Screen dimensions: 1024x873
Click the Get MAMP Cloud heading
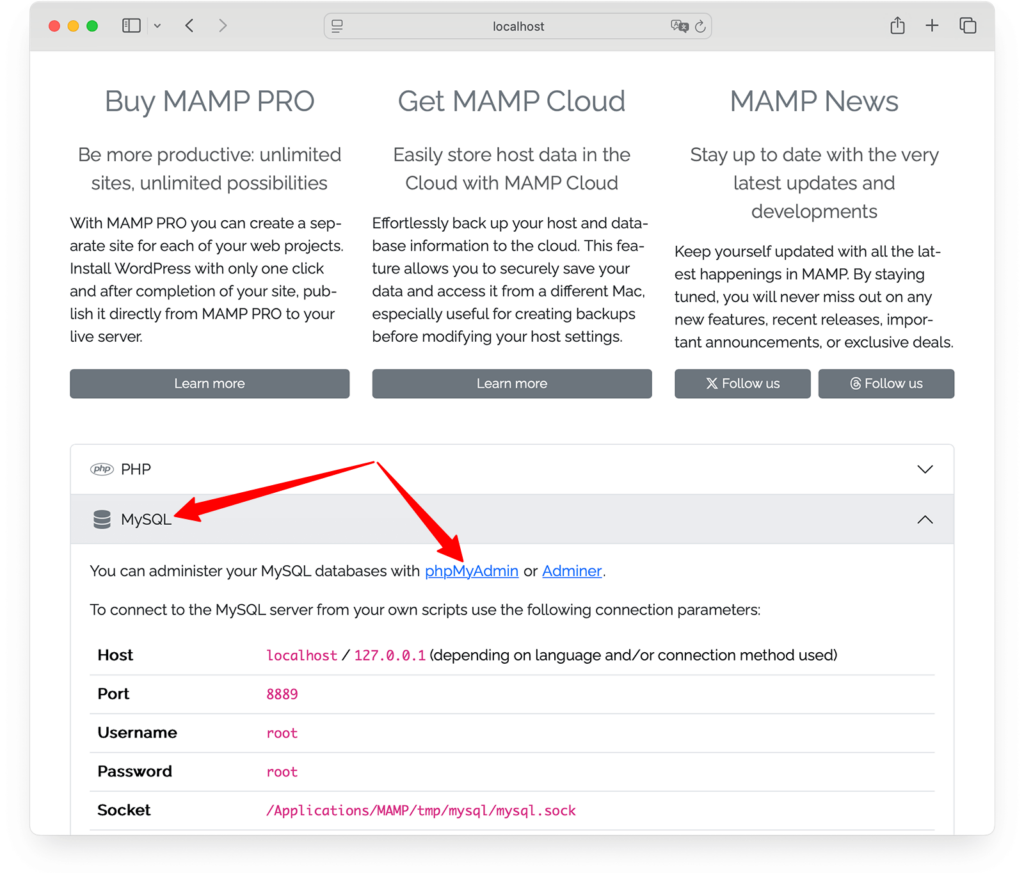point(512,101)
